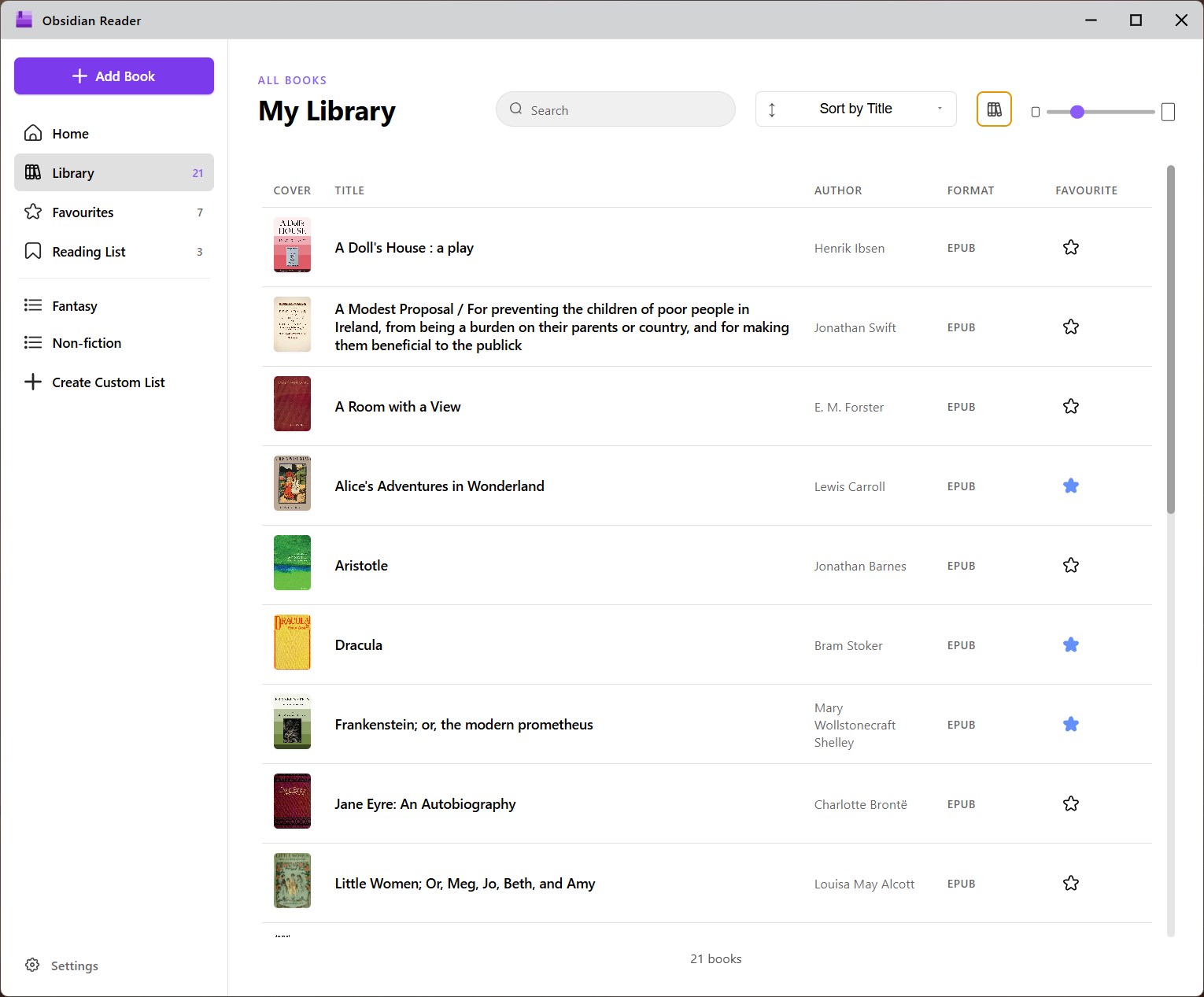Open the Little Women cover thumbnail
This screenshot has height=997, width=1204.
pos(292,881)
